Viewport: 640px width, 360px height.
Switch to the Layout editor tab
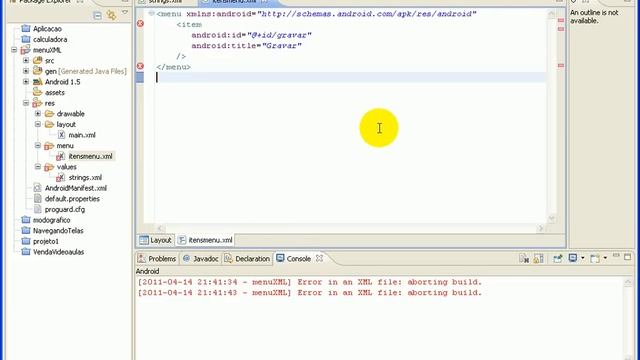point(156,240)
